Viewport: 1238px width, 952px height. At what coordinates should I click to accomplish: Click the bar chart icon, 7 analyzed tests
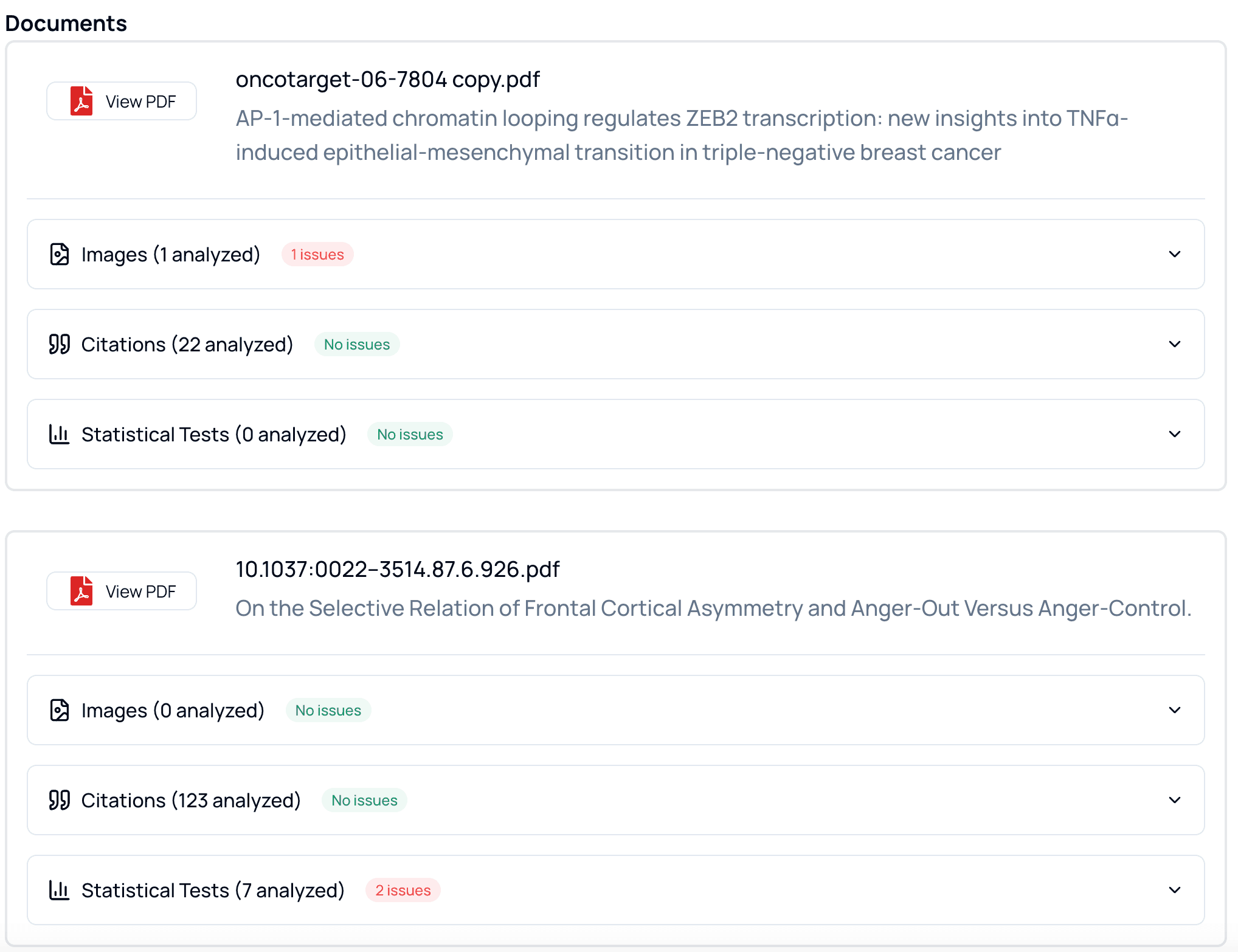pyautogui.click(x=59, y=890)
